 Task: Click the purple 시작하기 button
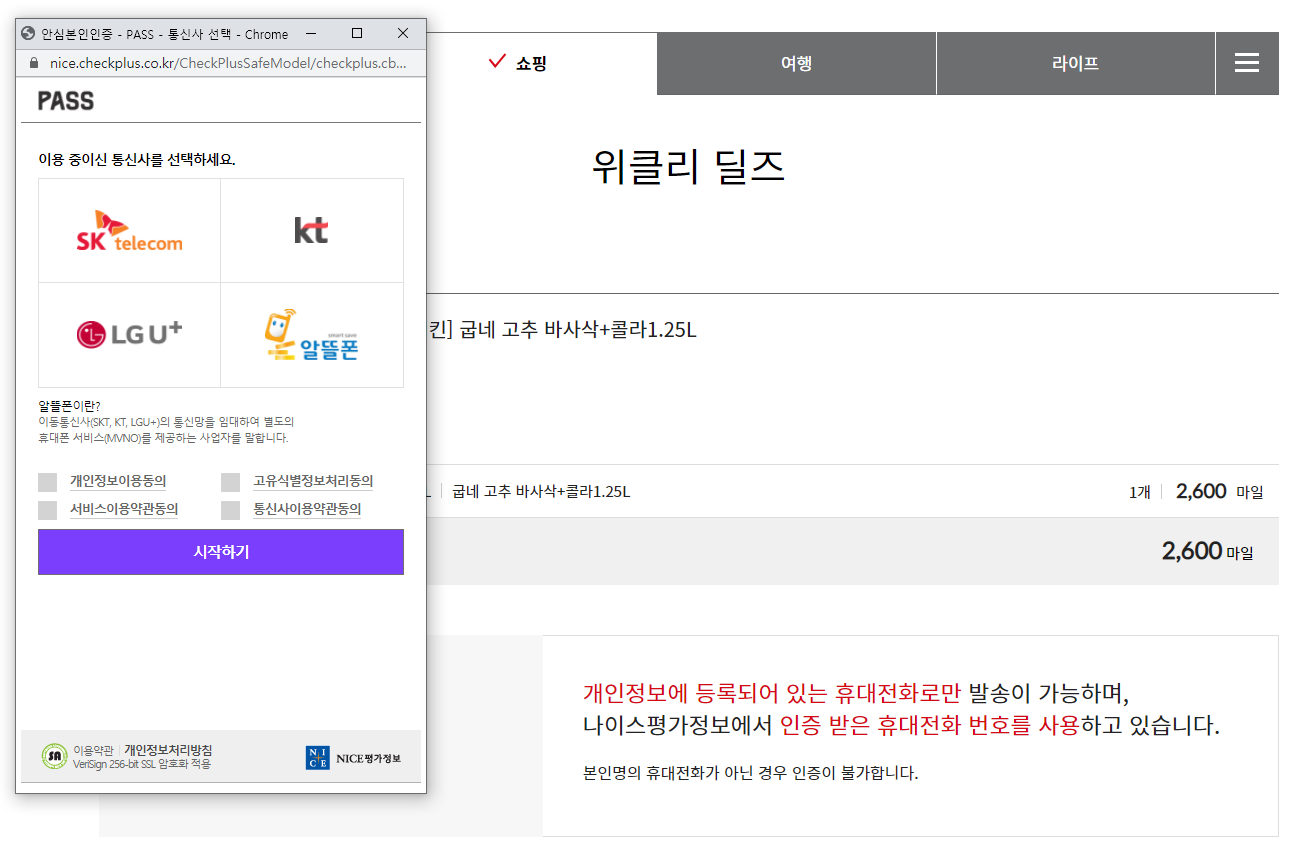point(221,552)
